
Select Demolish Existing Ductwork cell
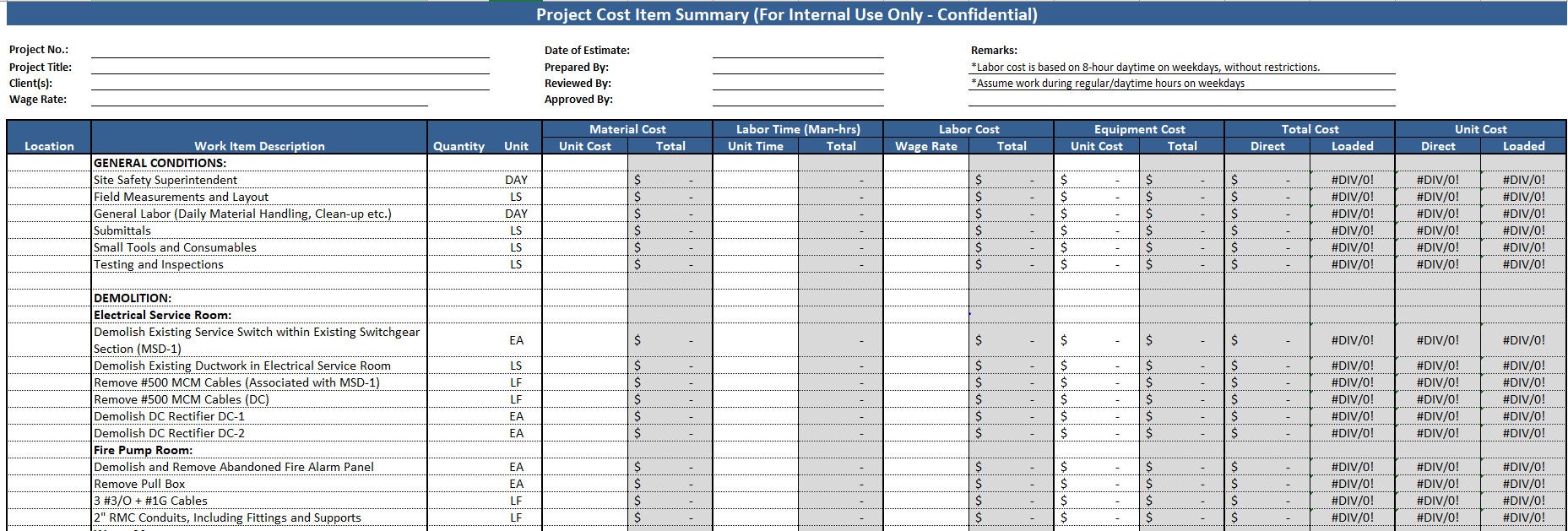coord(259,366)
